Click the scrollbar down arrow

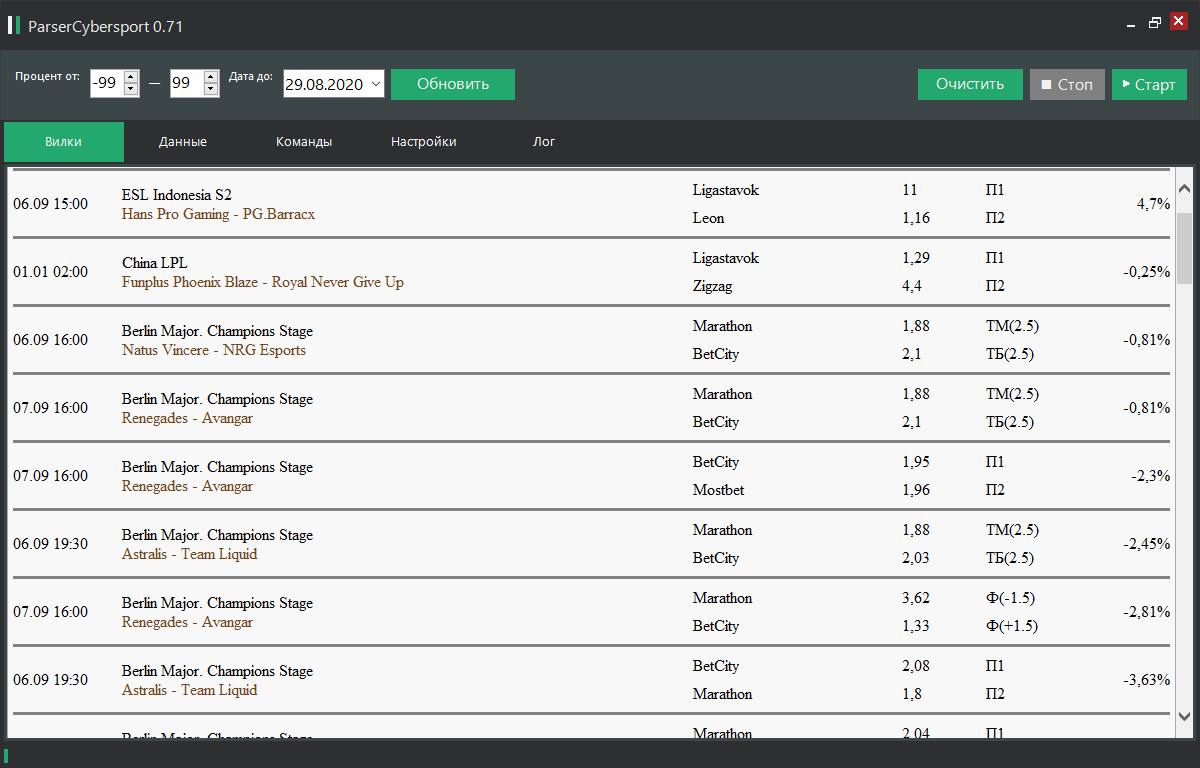click(1185, 716)
